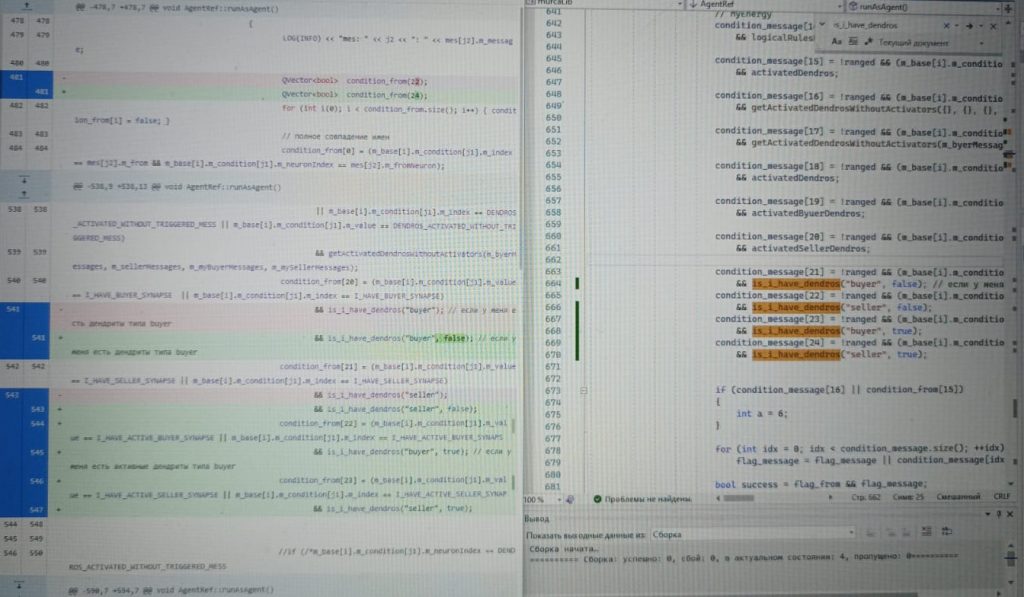Open the code cleanup icon beside zoom

(x=570, y=500)
